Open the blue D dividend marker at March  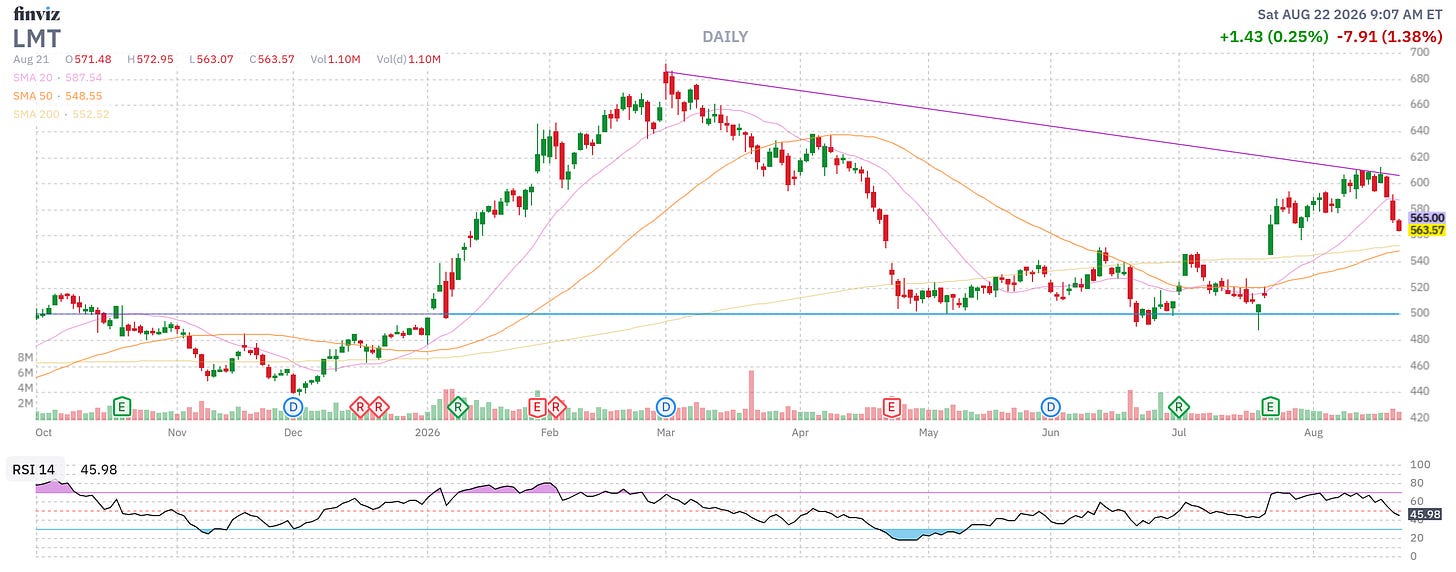[666, 407]
